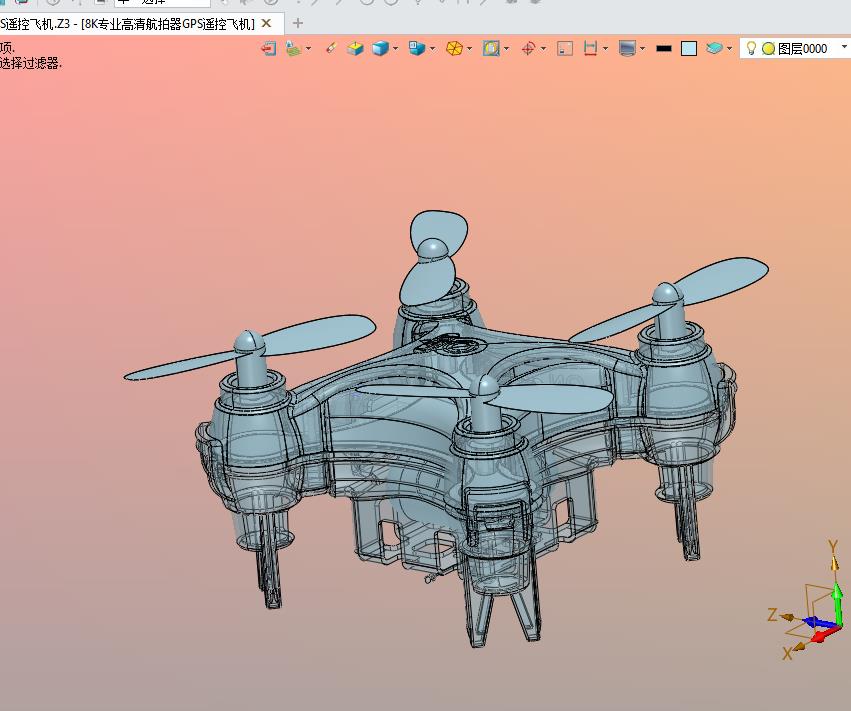Screen dimensions: 851x711
Task: Click the framed yellow section view icon
Action: pos(491,49)
